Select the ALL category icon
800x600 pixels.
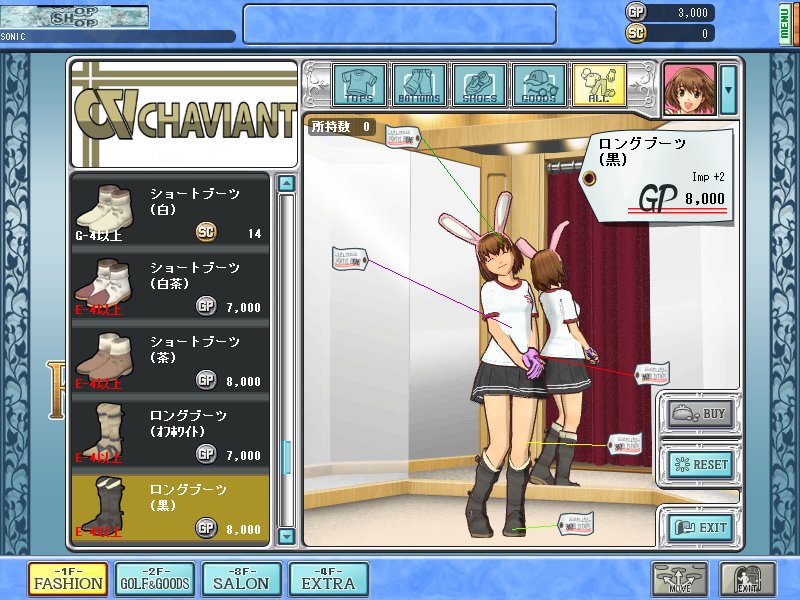(599, 85)
